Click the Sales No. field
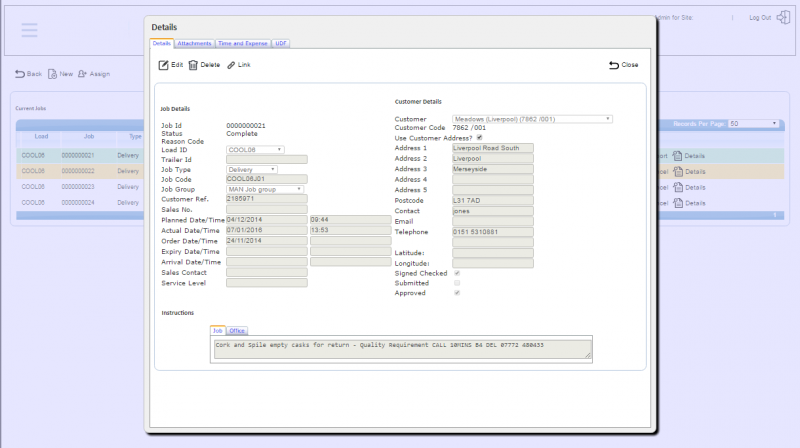 coord(267,209)
